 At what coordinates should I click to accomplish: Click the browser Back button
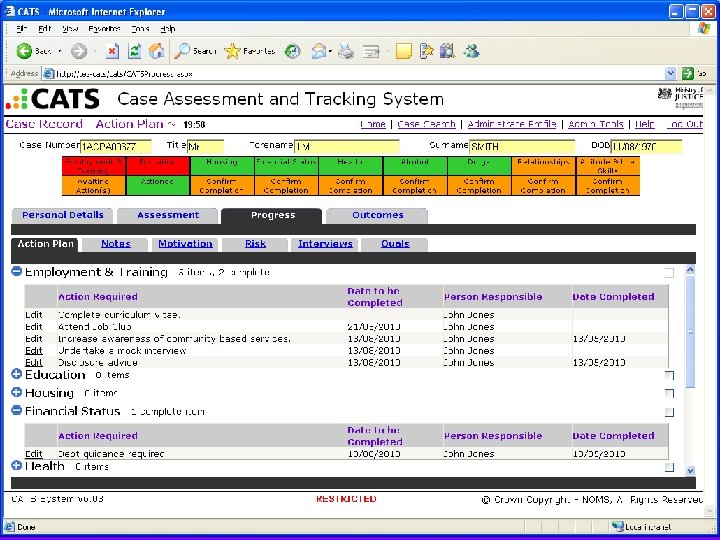[x=33, y=51]
